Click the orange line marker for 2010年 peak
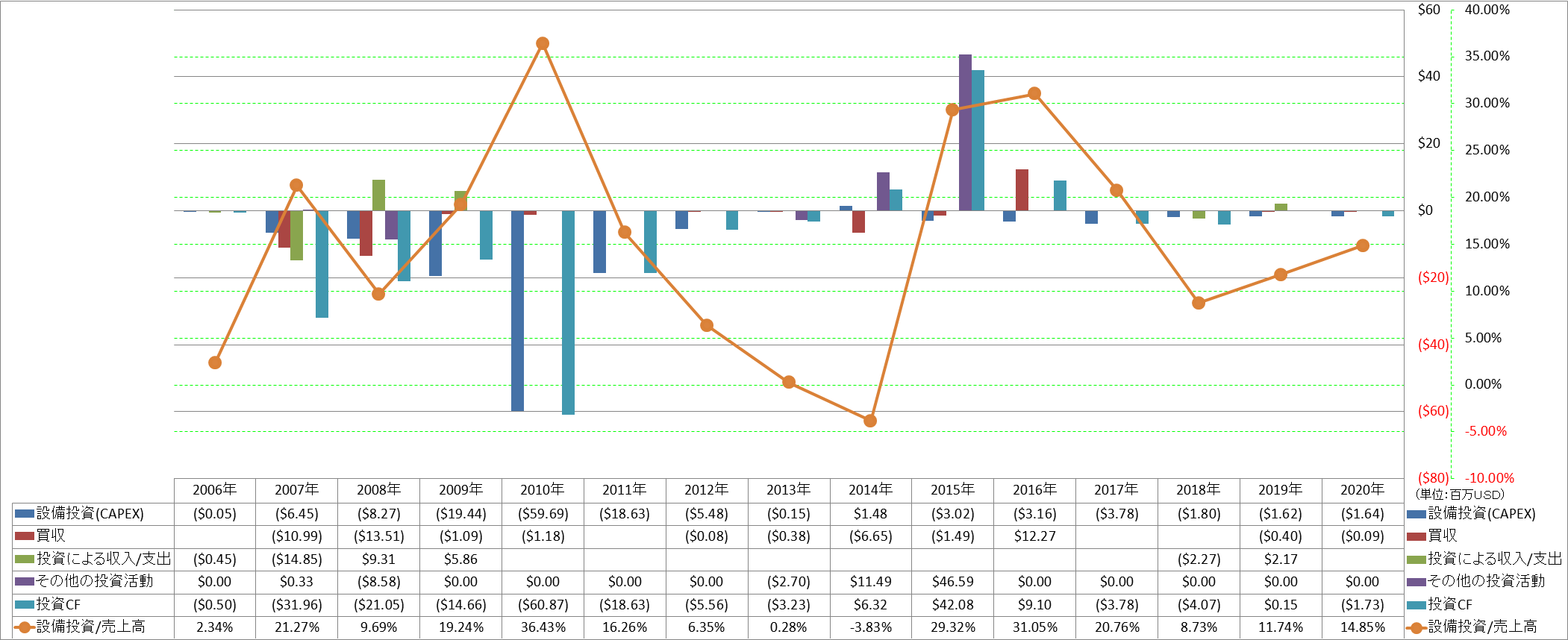The height and width of the screenshot is (640, 1568). pos(543,44)
